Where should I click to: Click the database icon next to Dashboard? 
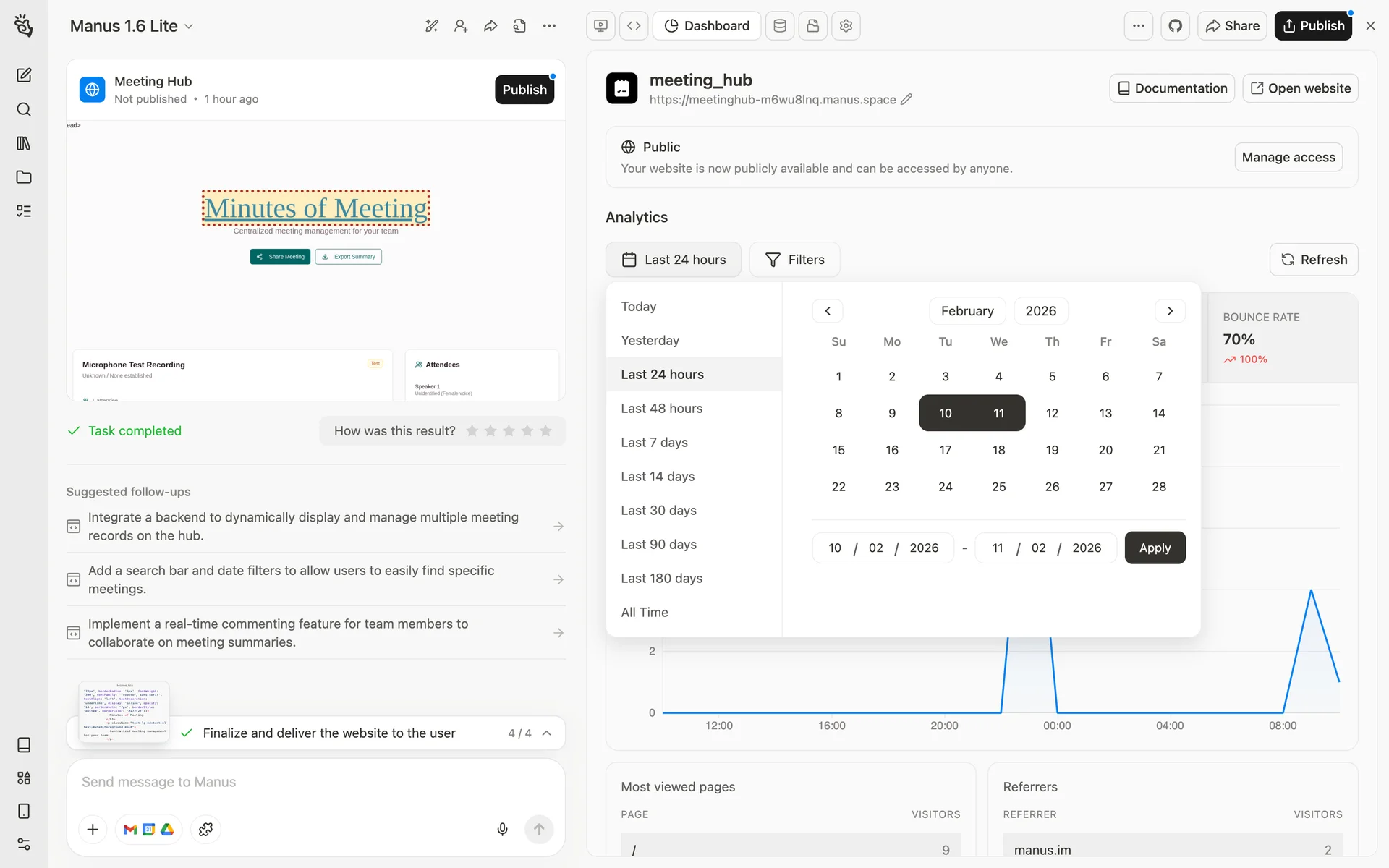click(779, 26)
